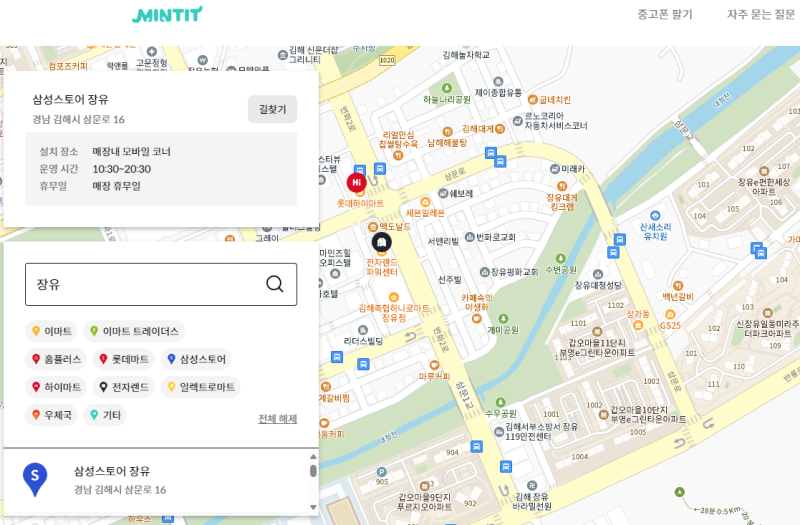Click the 운영 시간 10:30~20:30 text
The width and height of the screenshot is (800, 525).
95,169
